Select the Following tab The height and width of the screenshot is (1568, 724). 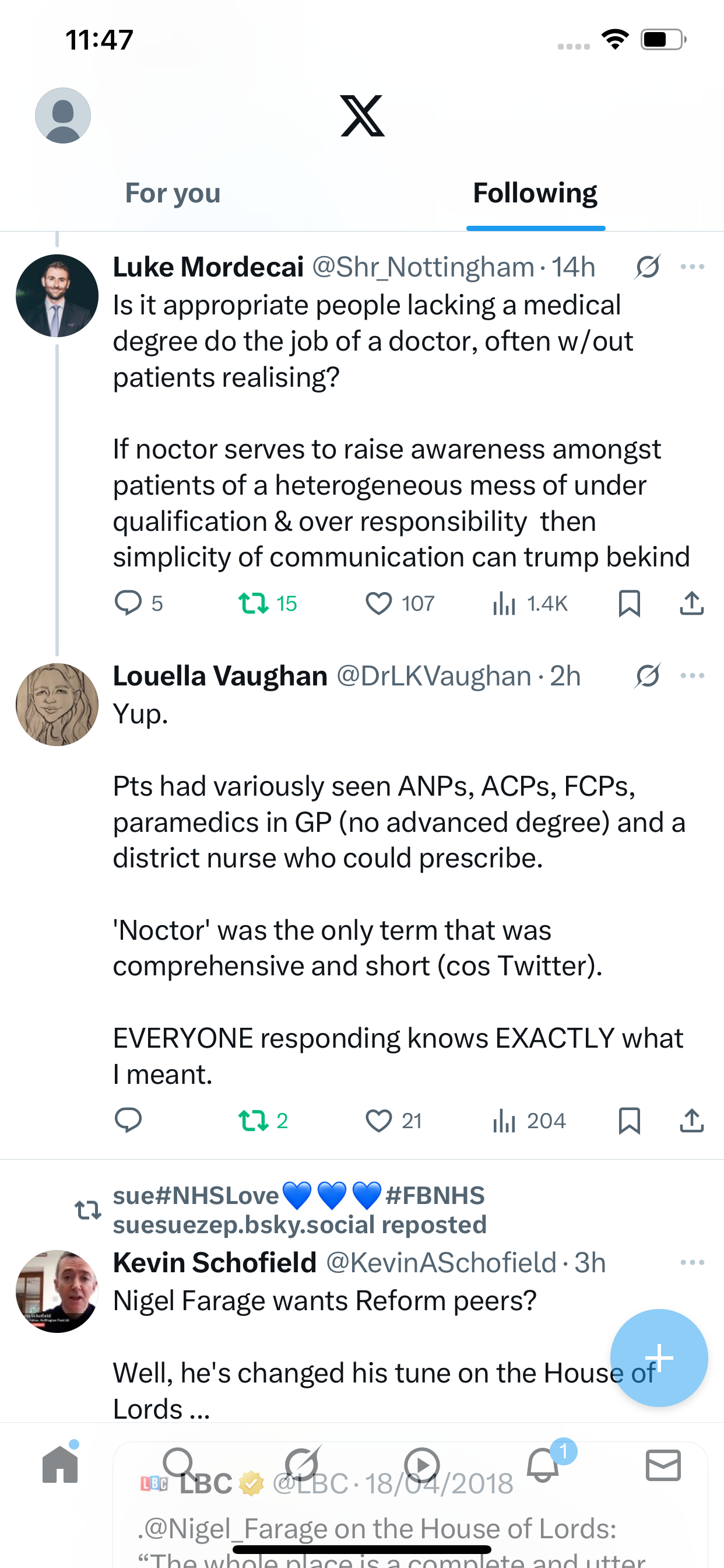coord(535,193)
